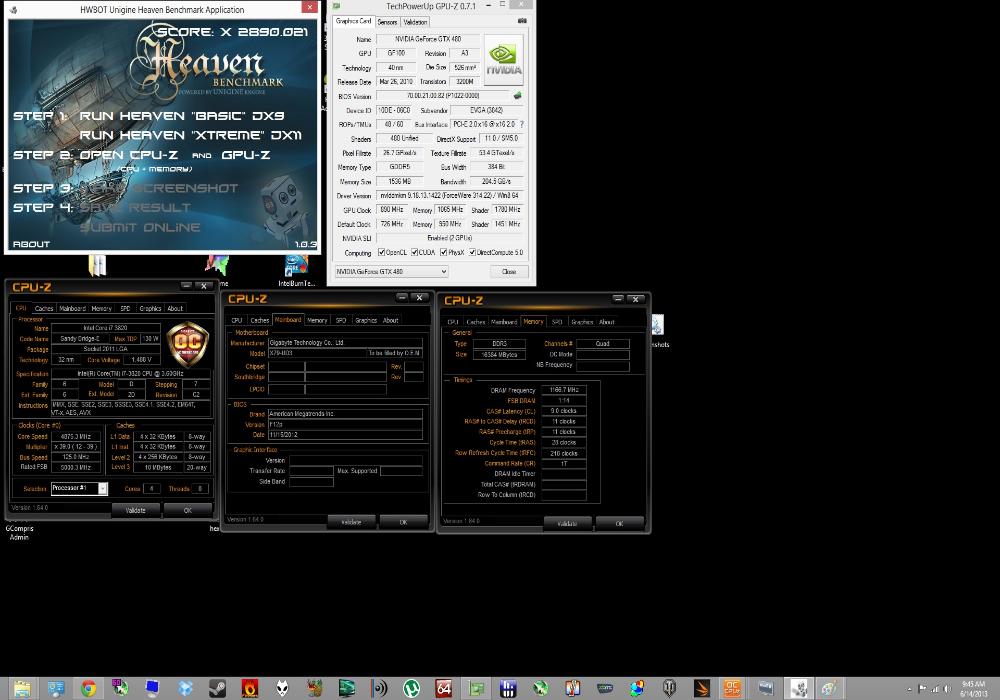Select the Graphics Card tab in GPU-Z
Viewport: 1000px width, 700px height.
coord(353,21)
